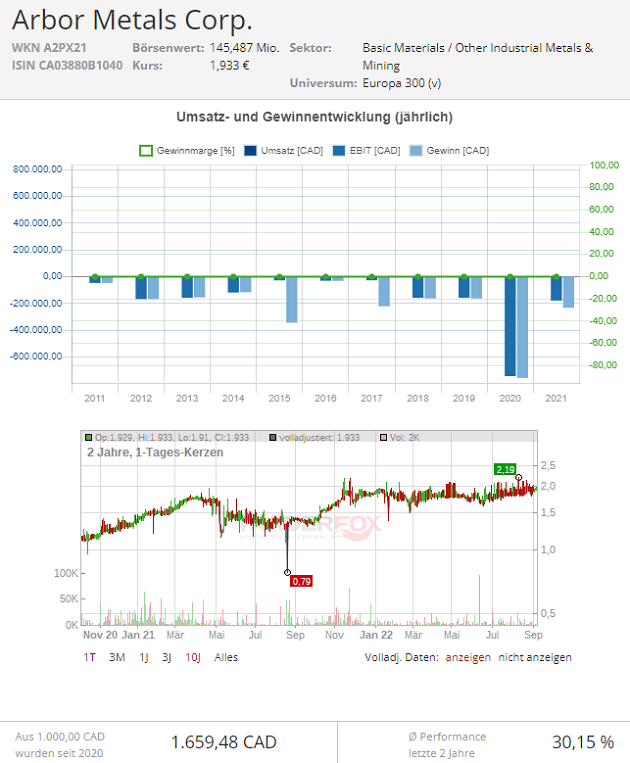Click Kurs value 1,933 €
The width and height of the screenshot is (630, 763).
tap(230, 65)
